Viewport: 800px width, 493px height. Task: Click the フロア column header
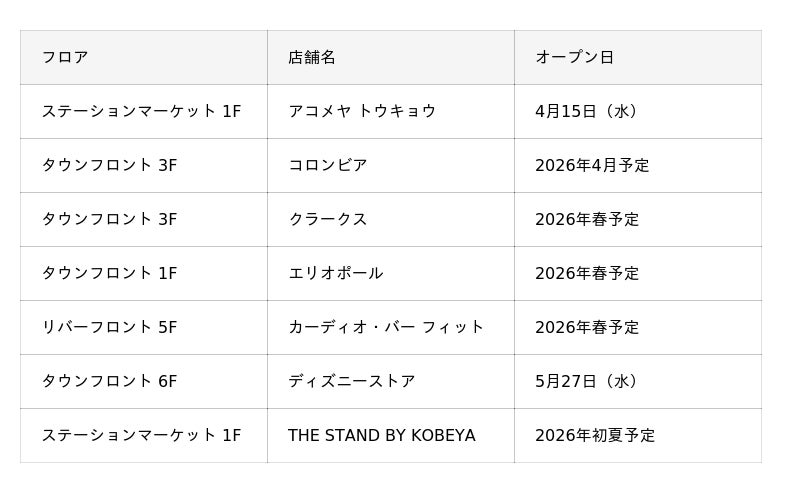point(65,58)
